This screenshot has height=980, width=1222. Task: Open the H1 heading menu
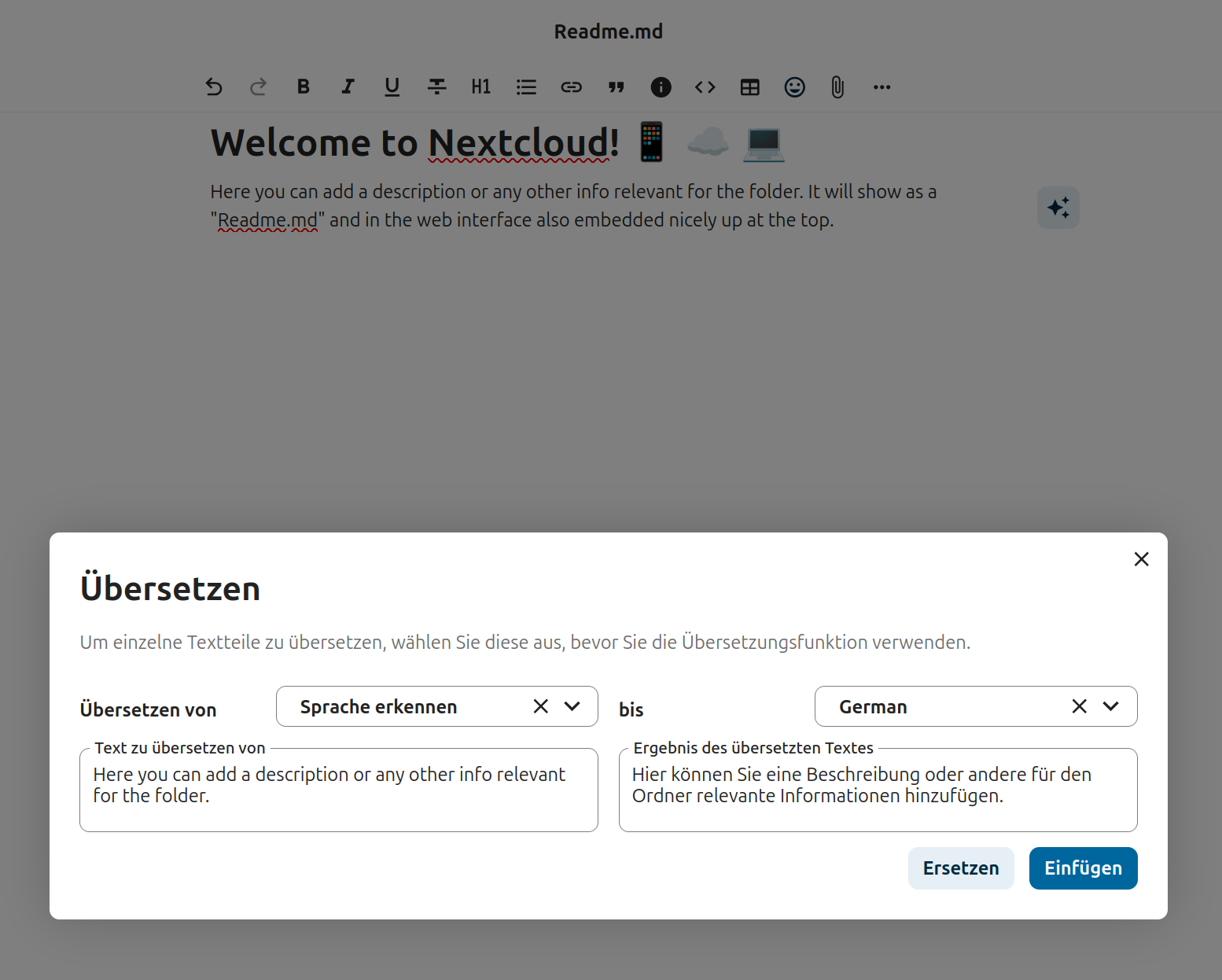pos(481,87)
